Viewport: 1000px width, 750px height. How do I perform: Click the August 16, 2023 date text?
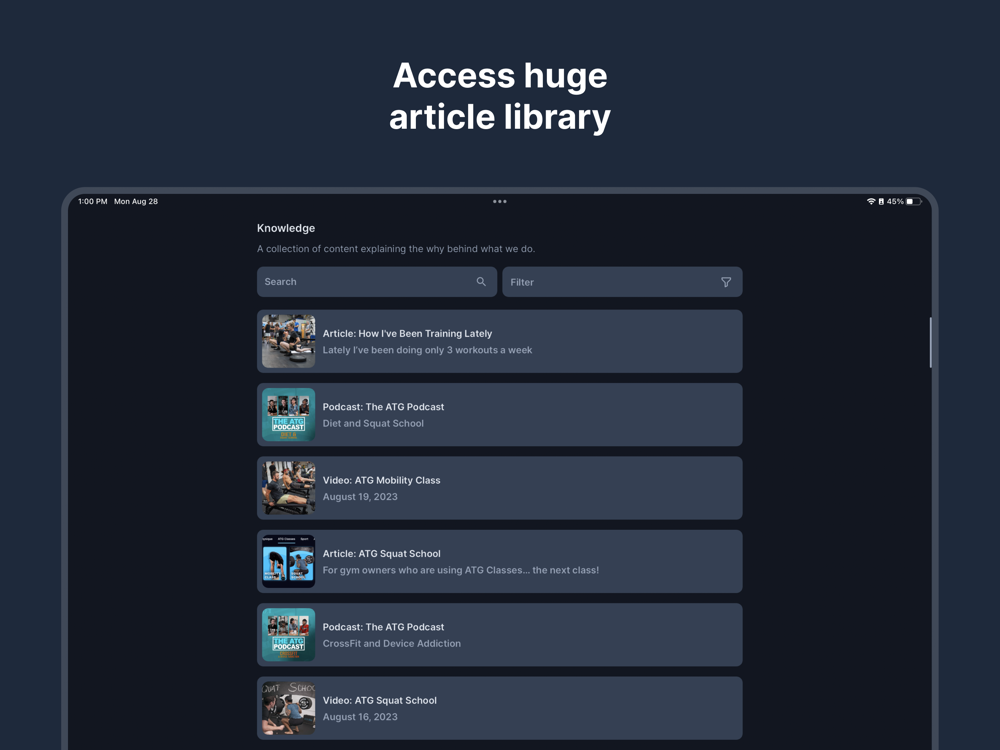[x=360, y=717]
